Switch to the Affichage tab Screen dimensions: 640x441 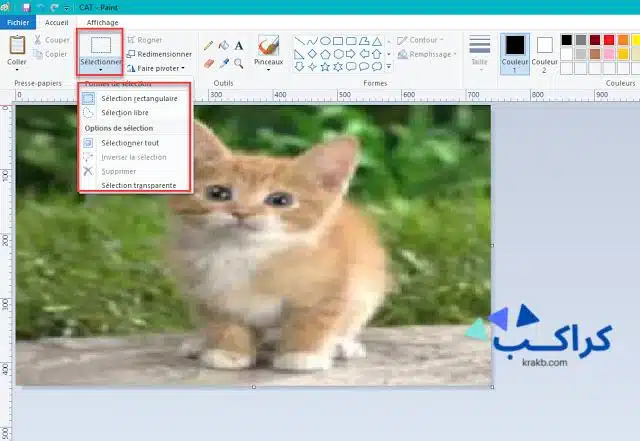pyautogui.click(x=102, y=22)
